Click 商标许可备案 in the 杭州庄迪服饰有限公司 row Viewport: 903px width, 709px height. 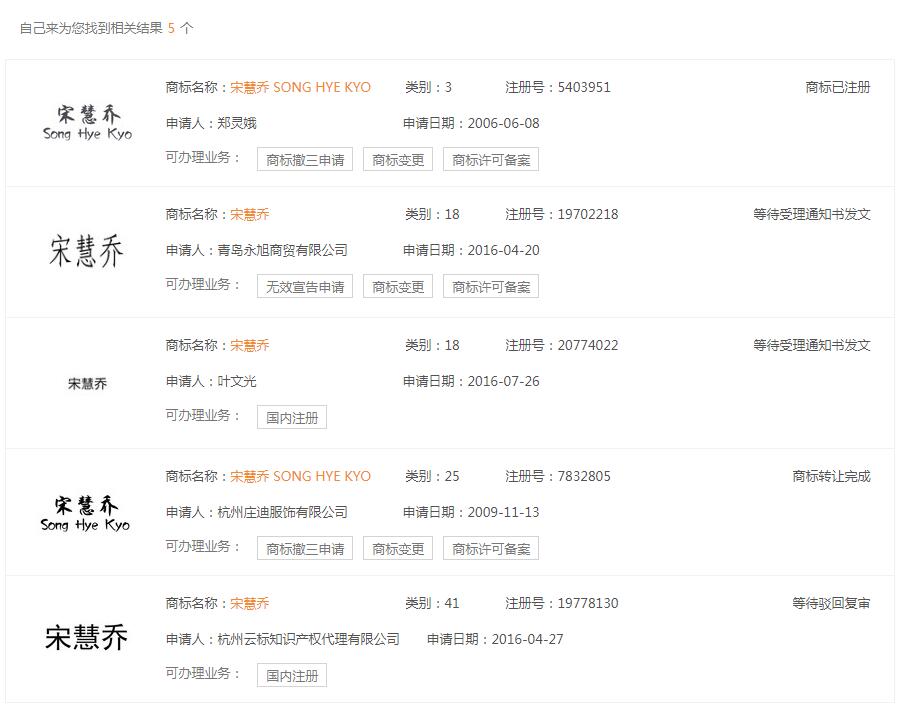pyautogui.click(x=491, y=548)
